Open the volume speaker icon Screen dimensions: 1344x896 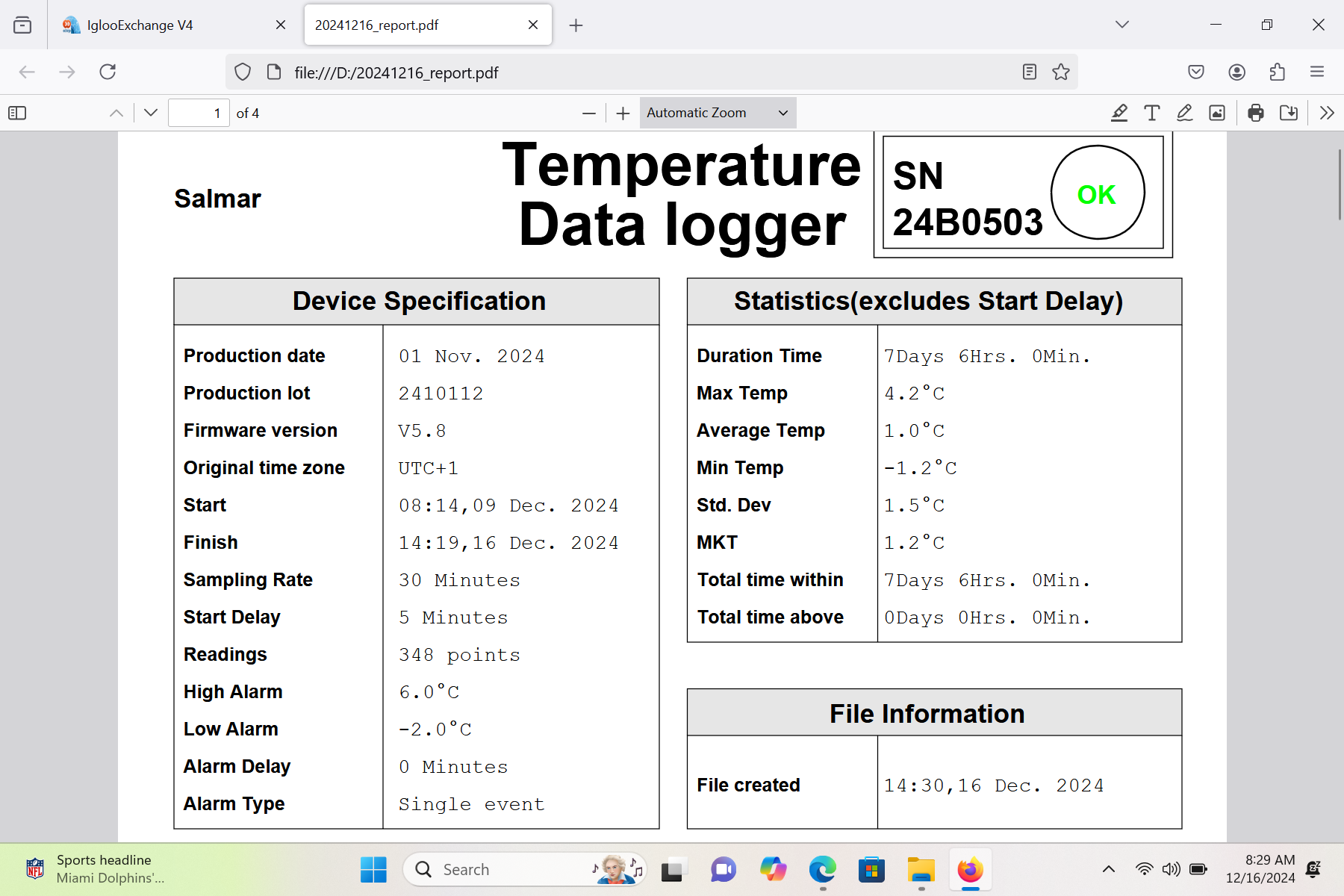pos(1171,869)
